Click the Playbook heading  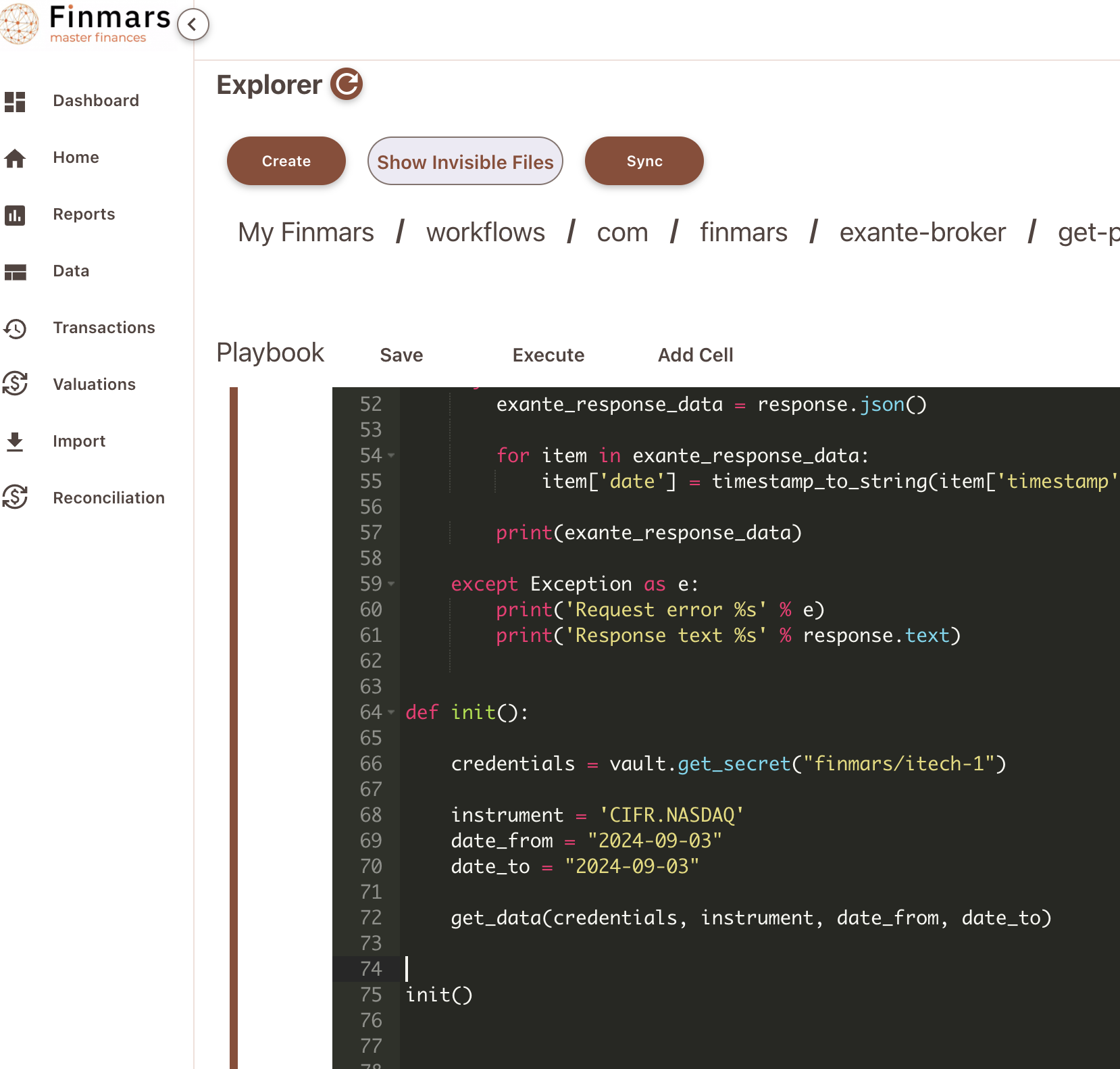point(270,353)
